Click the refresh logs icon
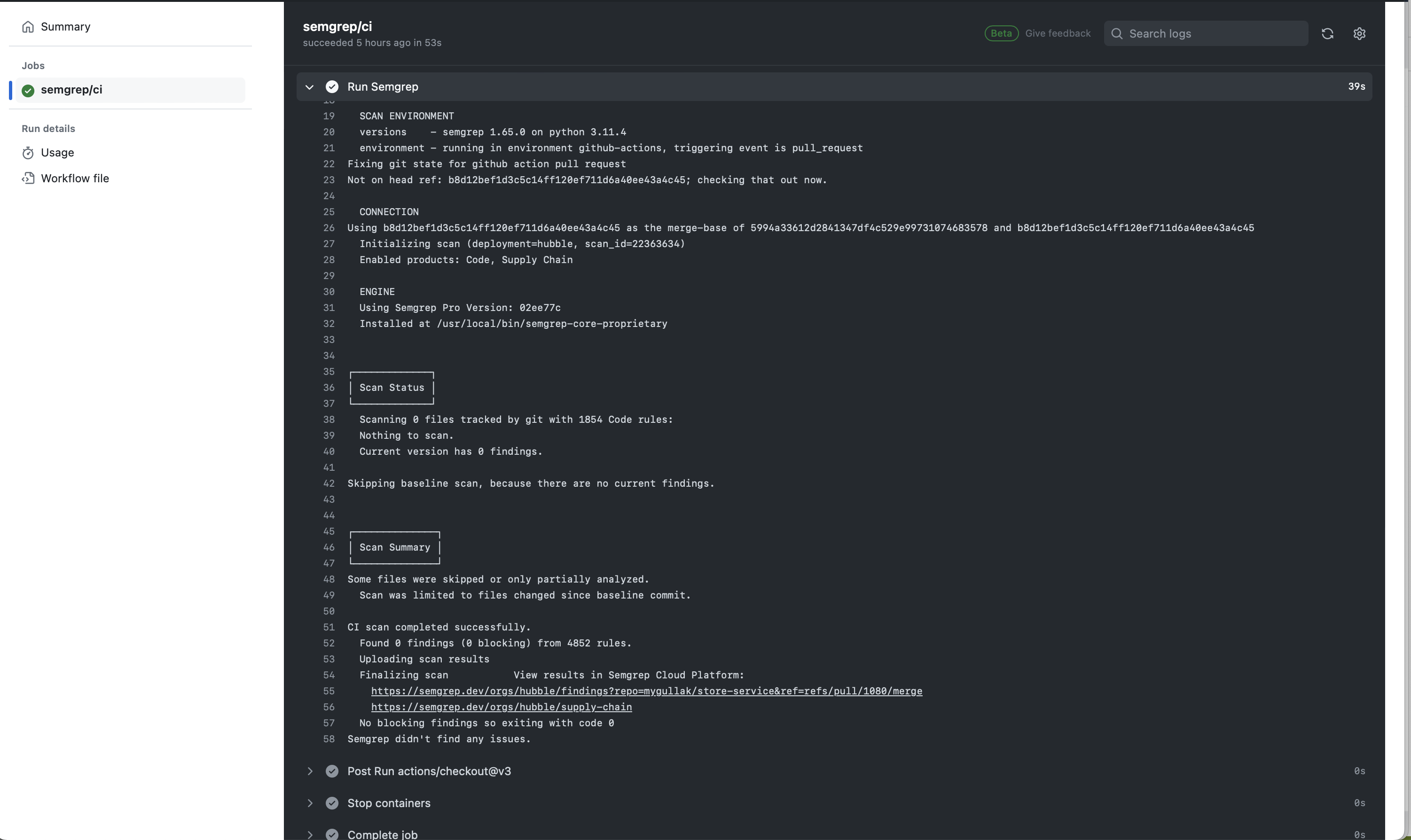Screen dimensions: 1411x840 (x=1327, y=33)
